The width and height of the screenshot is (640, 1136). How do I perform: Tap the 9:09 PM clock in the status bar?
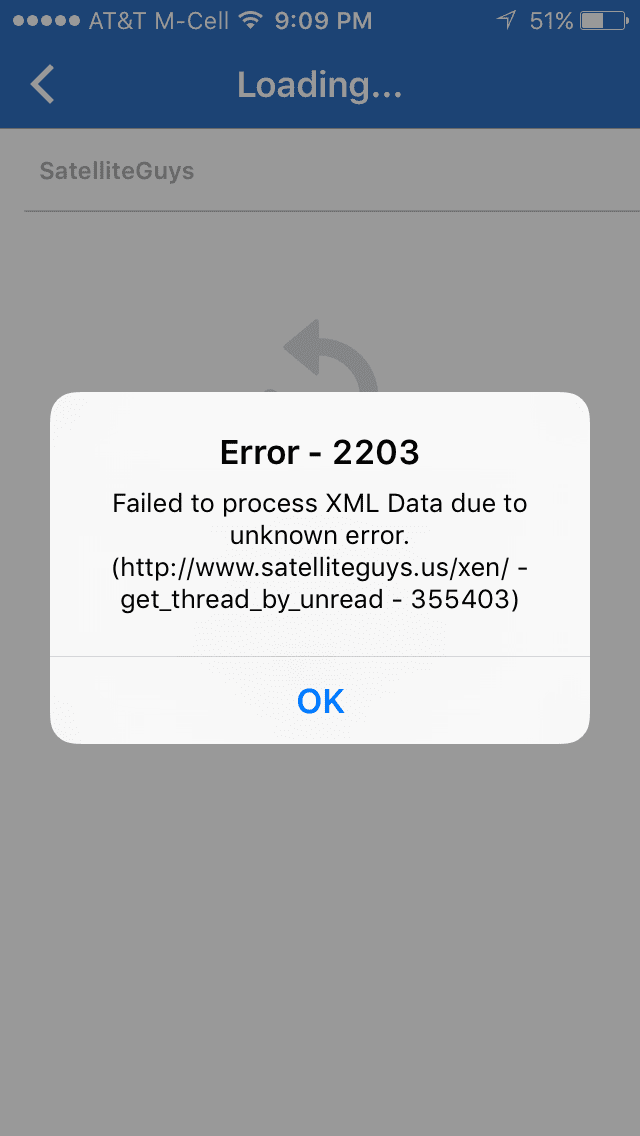323,21
